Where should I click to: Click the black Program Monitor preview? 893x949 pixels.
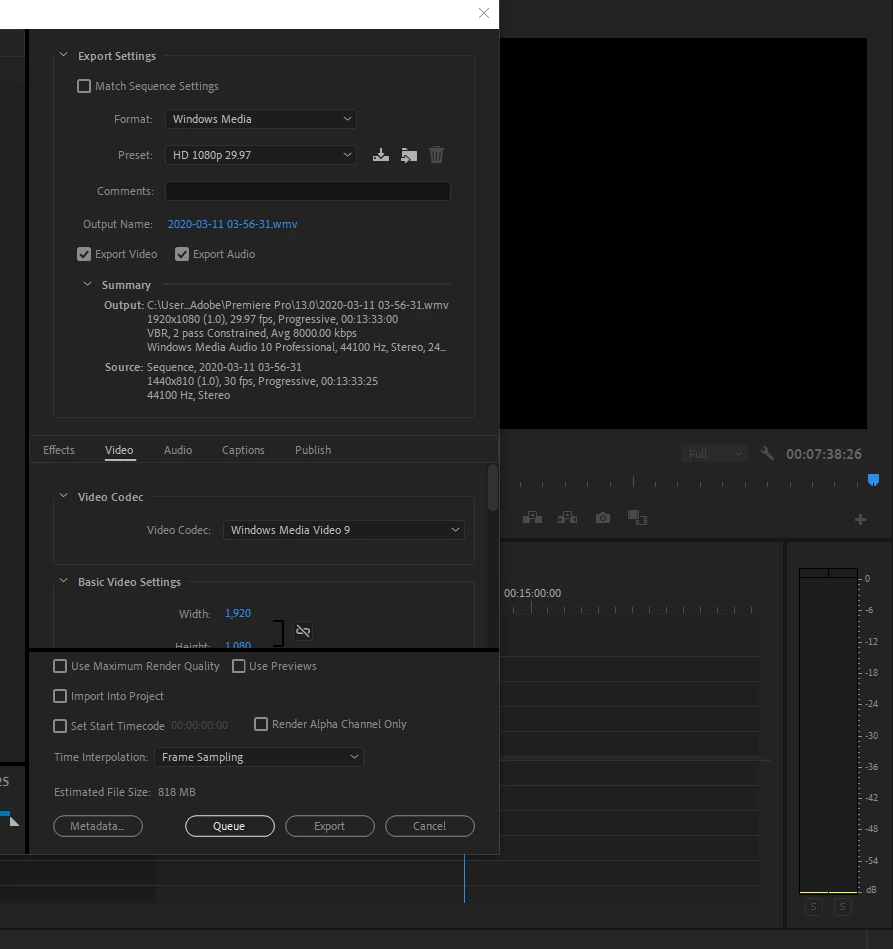684,234
